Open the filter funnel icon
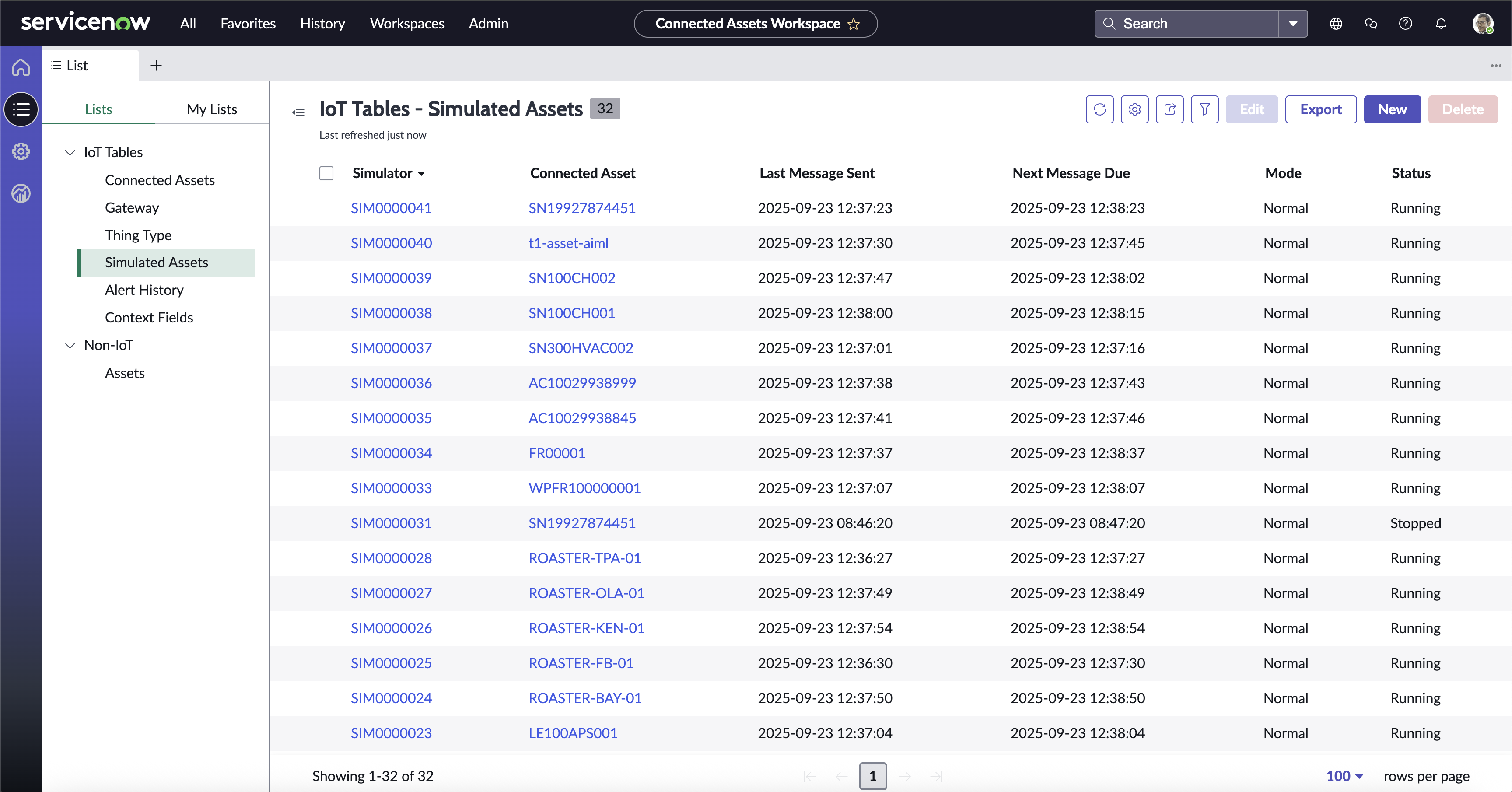1512x792 pixels. [x=1204, y=109]
